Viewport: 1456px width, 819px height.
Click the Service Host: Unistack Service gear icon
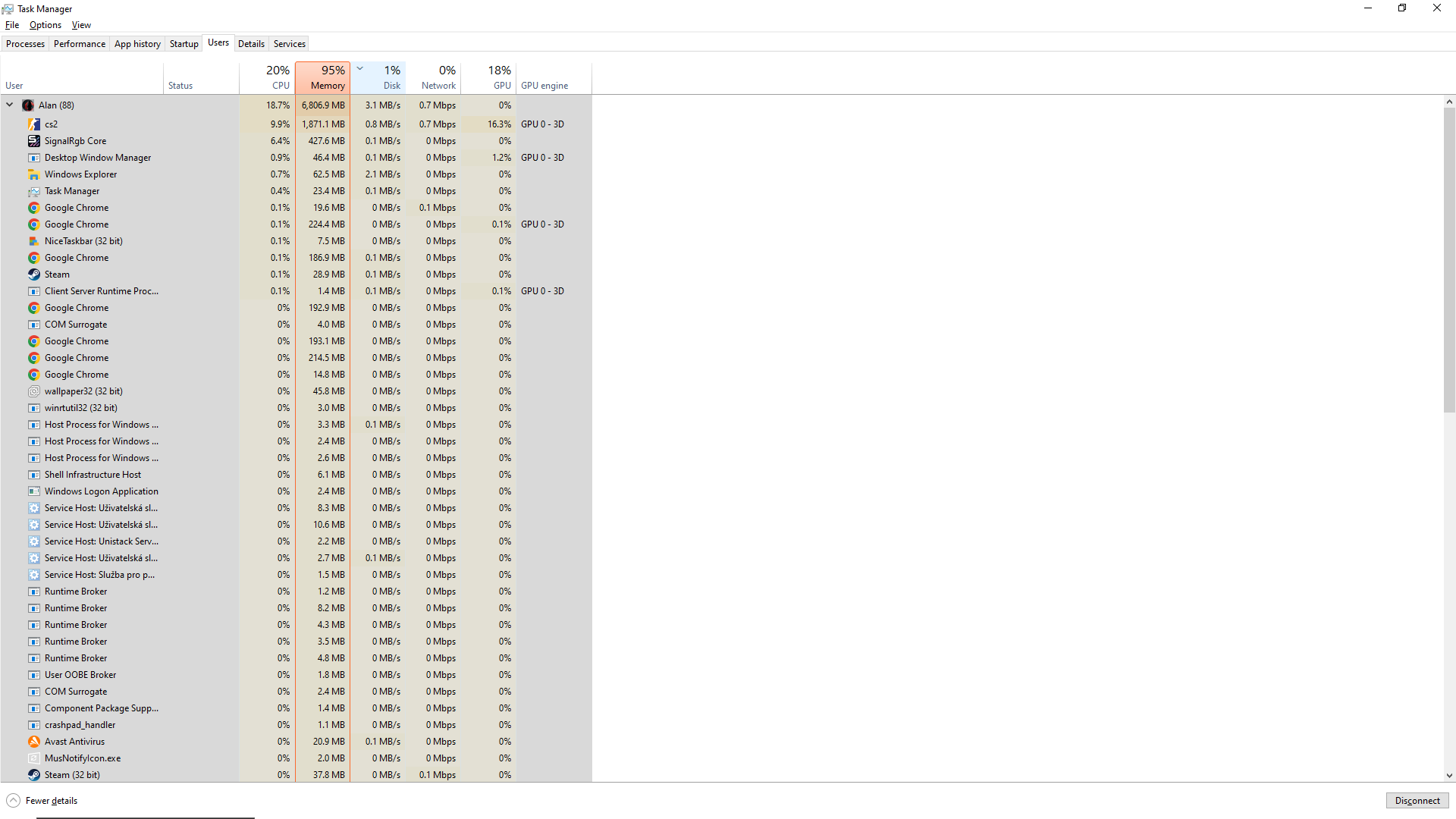[34, 541]
